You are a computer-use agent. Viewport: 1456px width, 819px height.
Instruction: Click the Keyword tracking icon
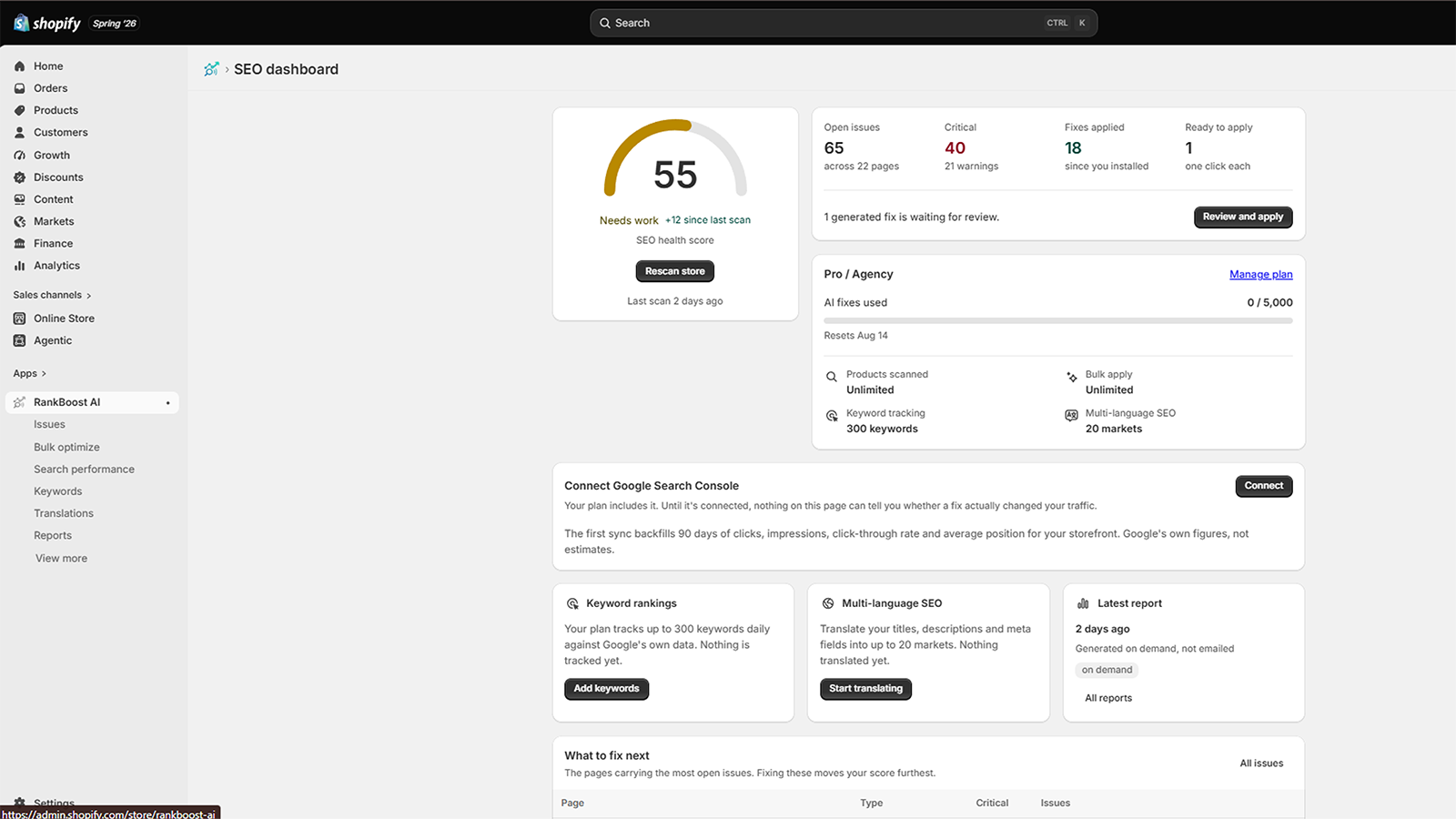pos(831,416)
